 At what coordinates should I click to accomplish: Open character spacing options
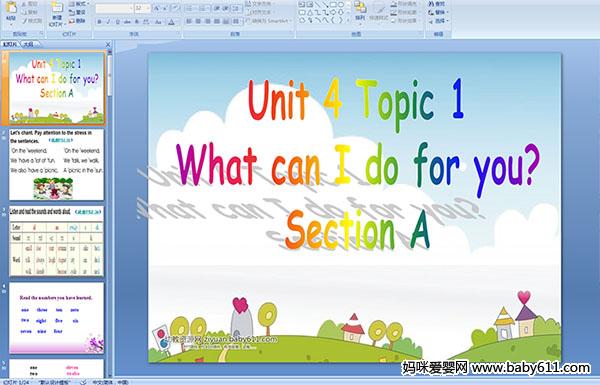[x=146, y=22]
